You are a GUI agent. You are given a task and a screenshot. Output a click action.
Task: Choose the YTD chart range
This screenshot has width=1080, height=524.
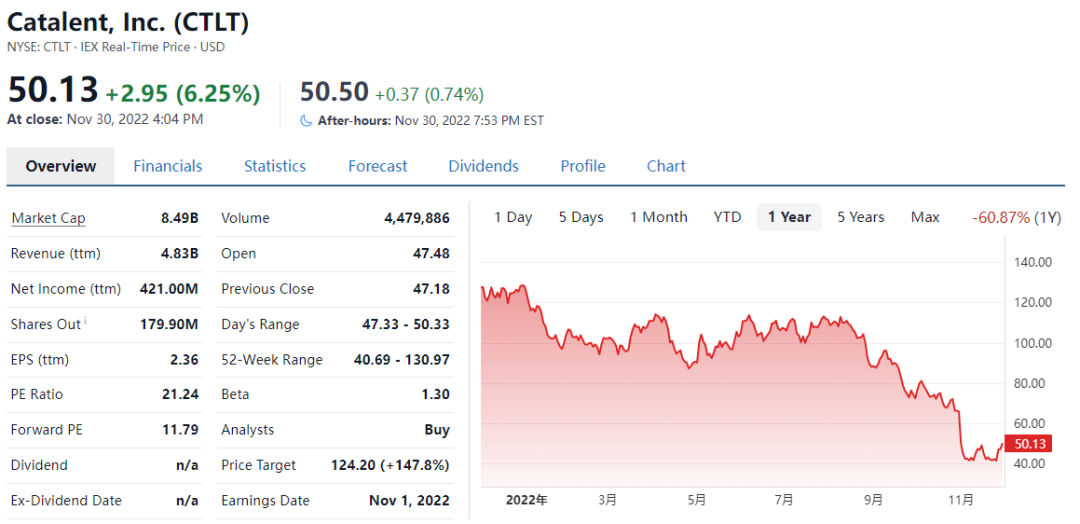point(727,217)
